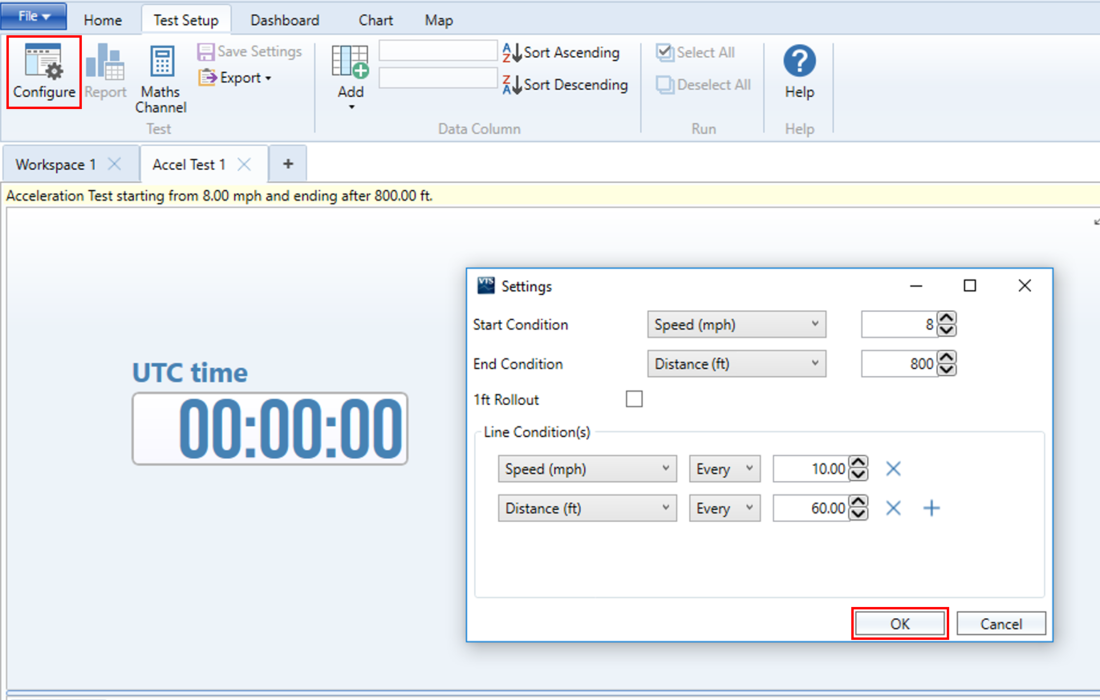The width and height of the screenshot is (1100, 700).
Task: Open the End Condition Distance (ft) dropdown
Action: point(737,364)
